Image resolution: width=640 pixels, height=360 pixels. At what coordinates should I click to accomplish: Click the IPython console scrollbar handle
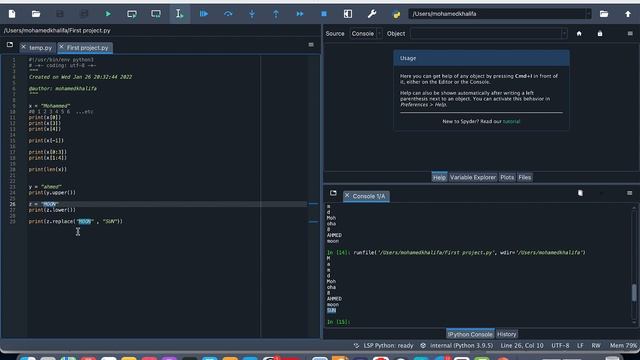[x=634, y=293]
